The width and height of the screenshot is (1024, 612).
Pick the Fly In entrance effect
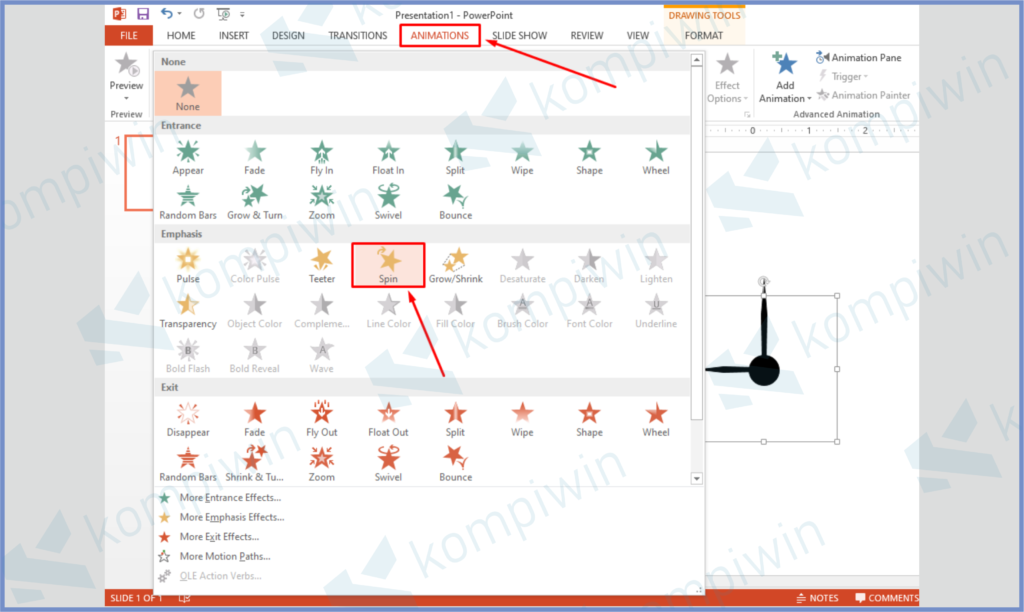[x=321, y=156]
